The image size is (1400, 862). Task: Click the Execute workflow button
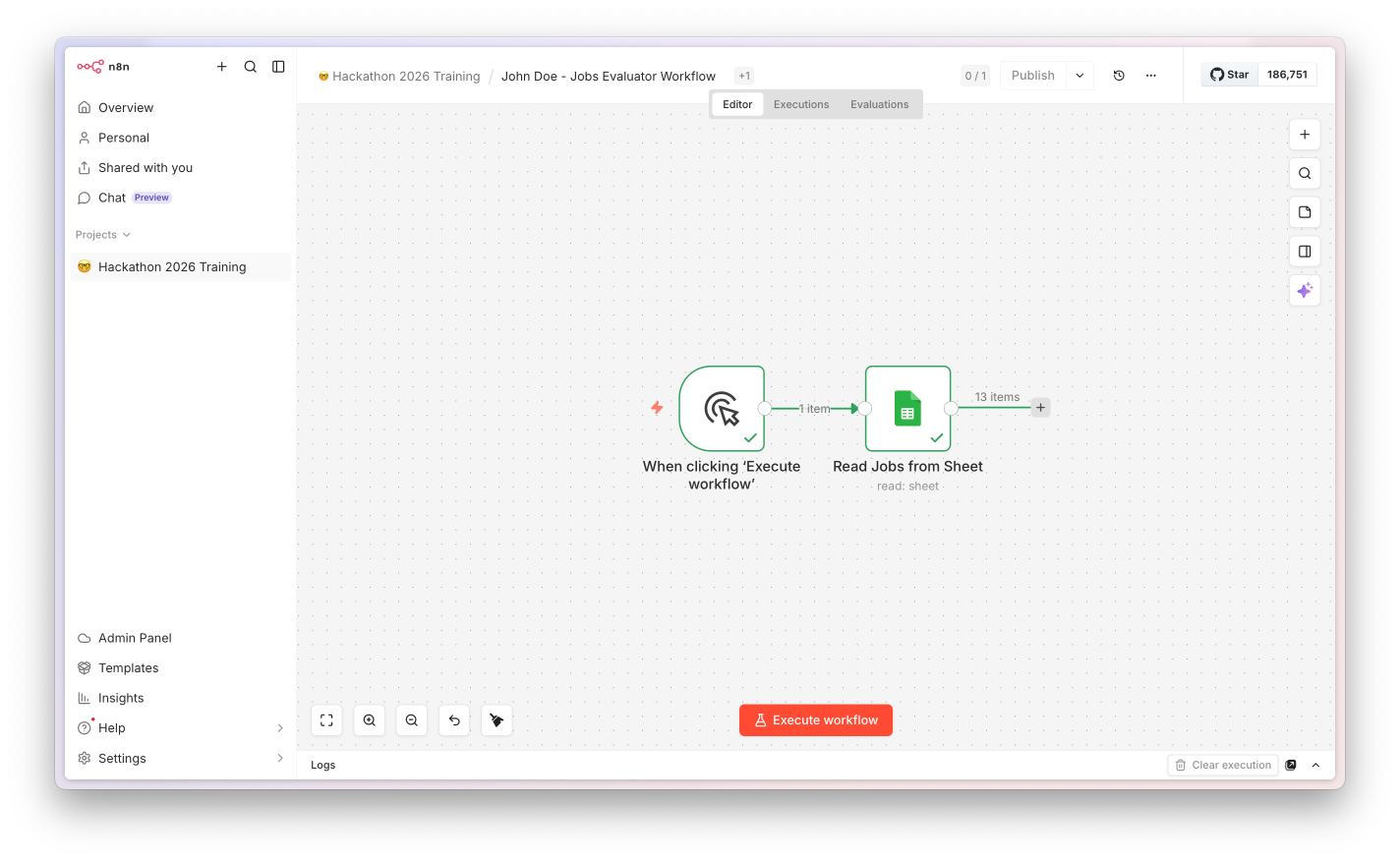(816, 720)
